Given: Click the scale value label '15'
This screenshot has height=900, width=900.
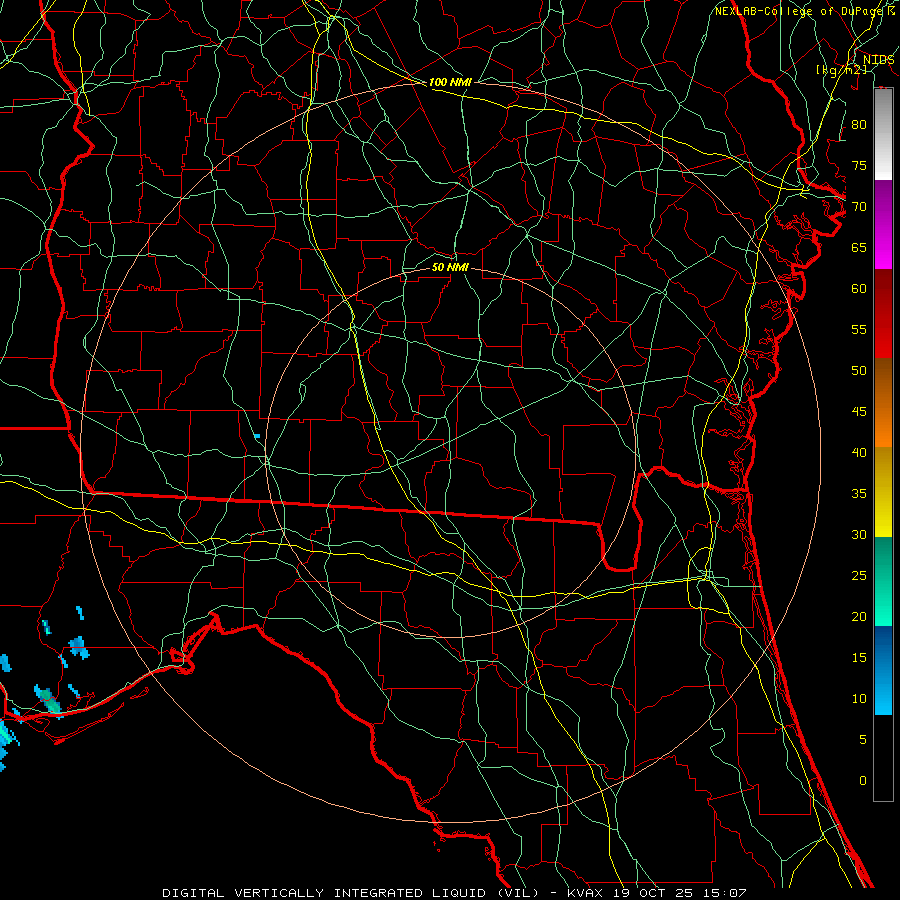Looking at the screenshot, I should (x=859, y=658).
